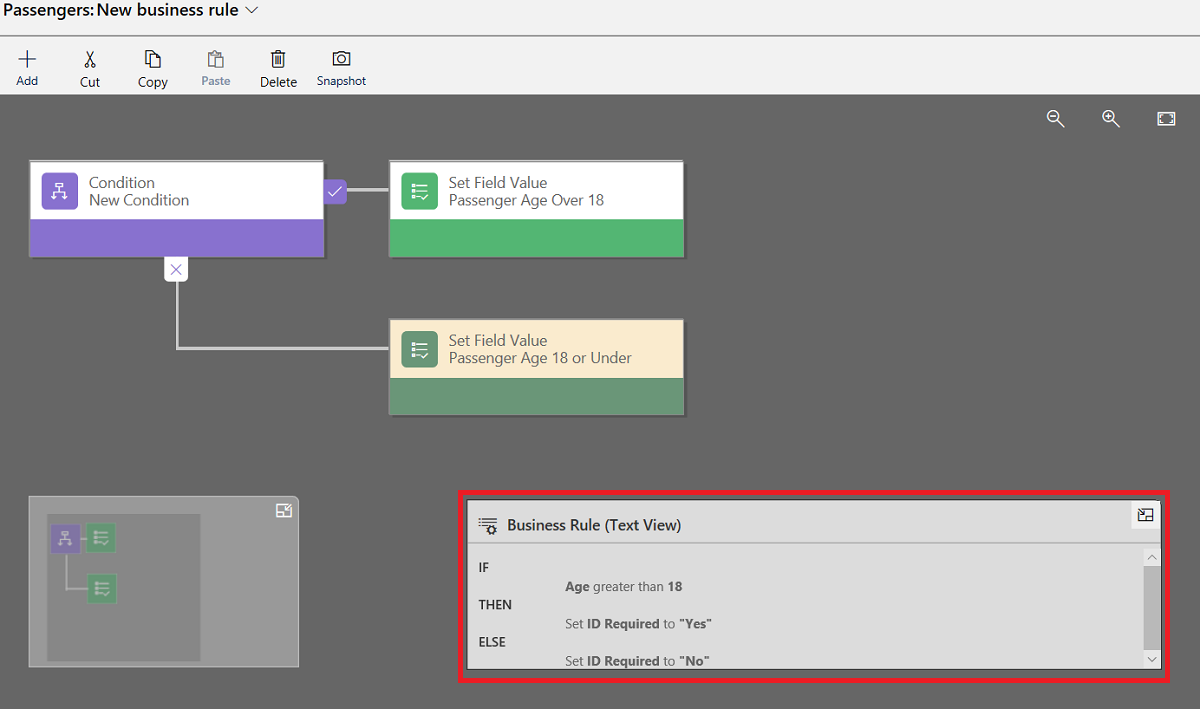Click the disabled Paste button

tap(215, 66)
